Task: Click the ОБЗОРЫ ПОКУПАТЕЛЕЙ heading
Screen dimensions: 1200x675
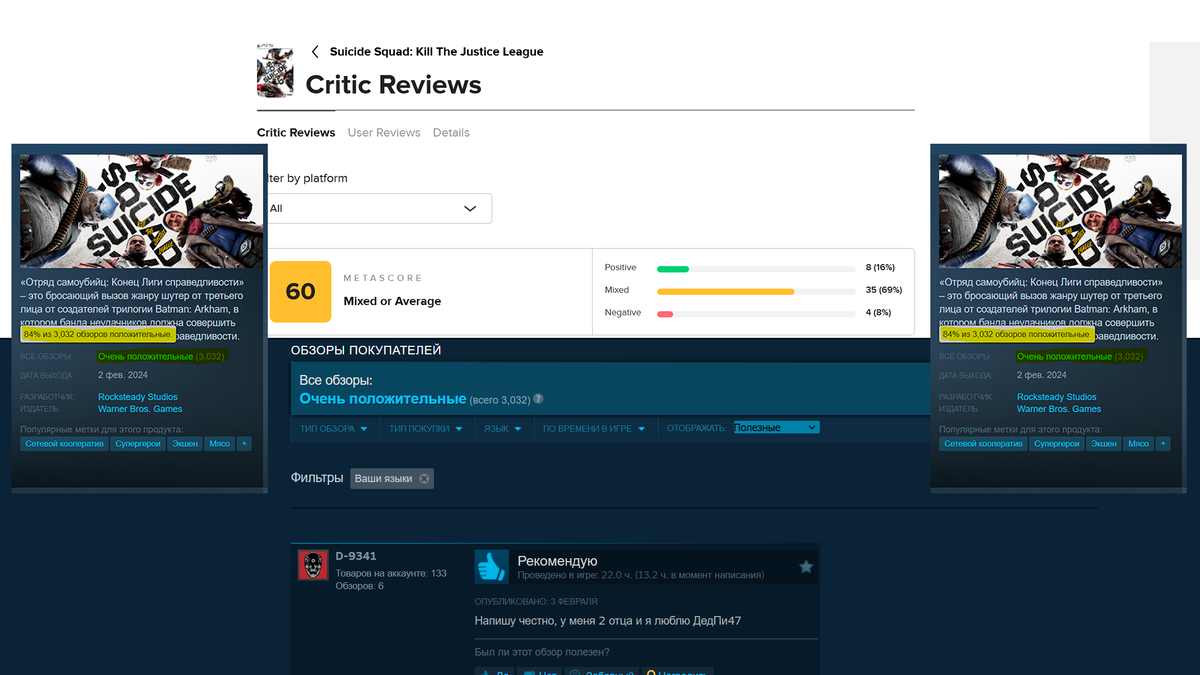Action: 366,350
